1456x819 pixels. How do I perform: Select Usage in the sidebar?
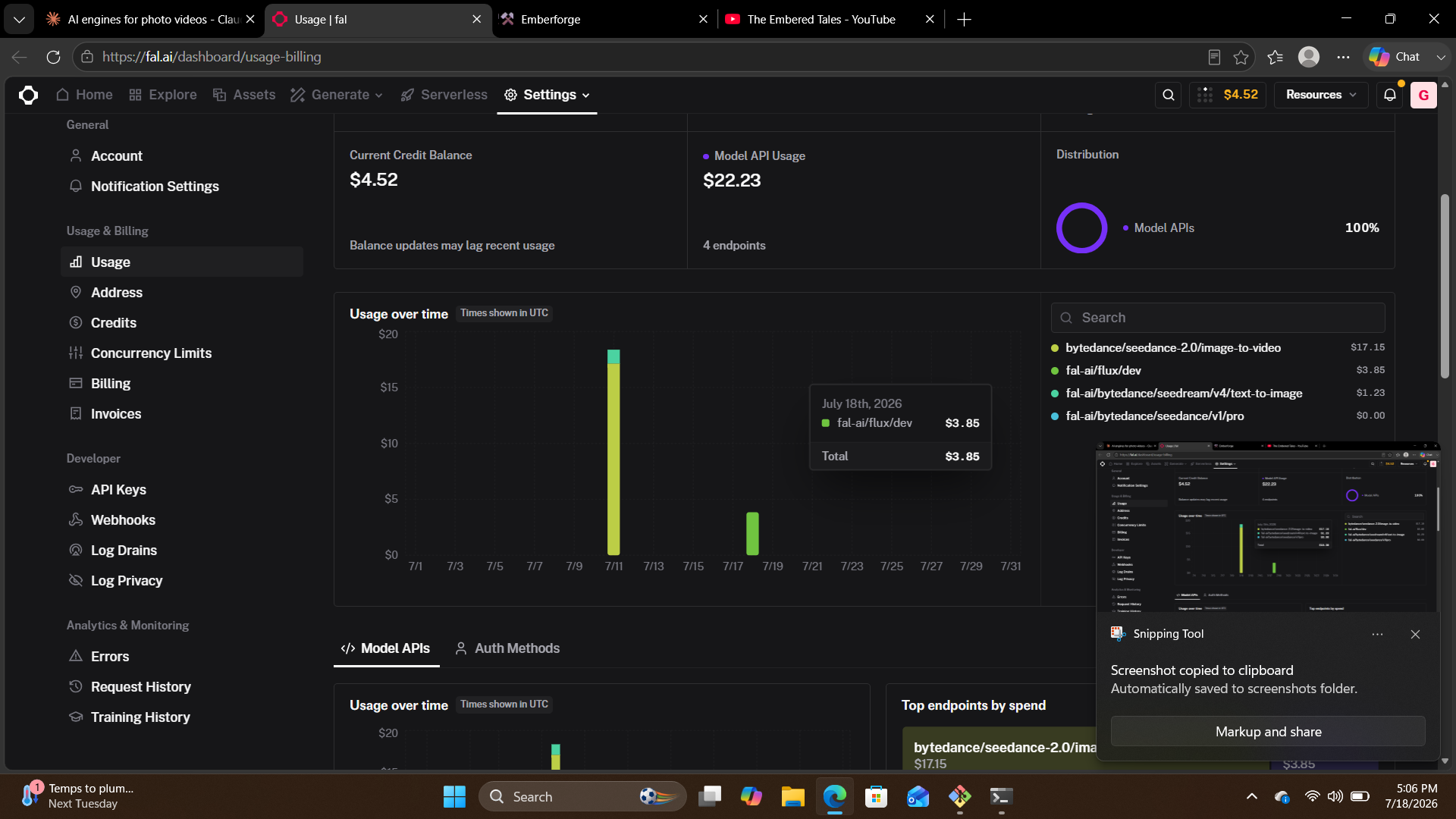182,262
